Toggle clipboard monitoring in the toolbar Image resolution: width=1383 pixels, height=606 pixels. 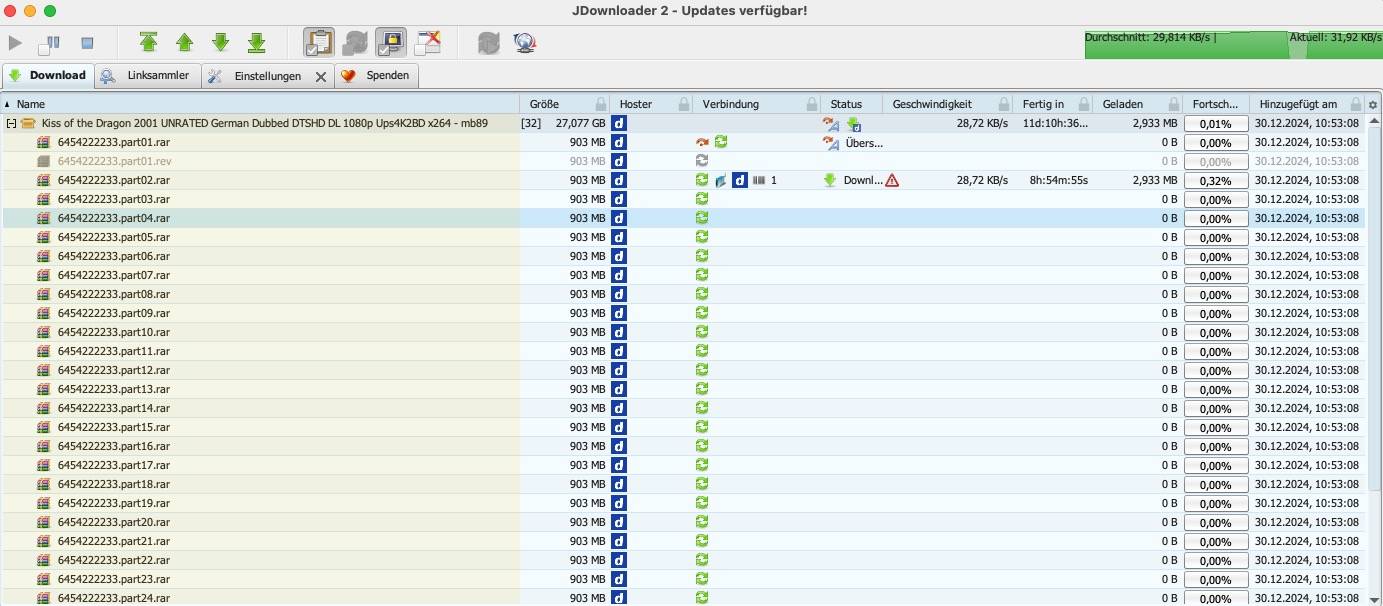click(x=319, y=43)
